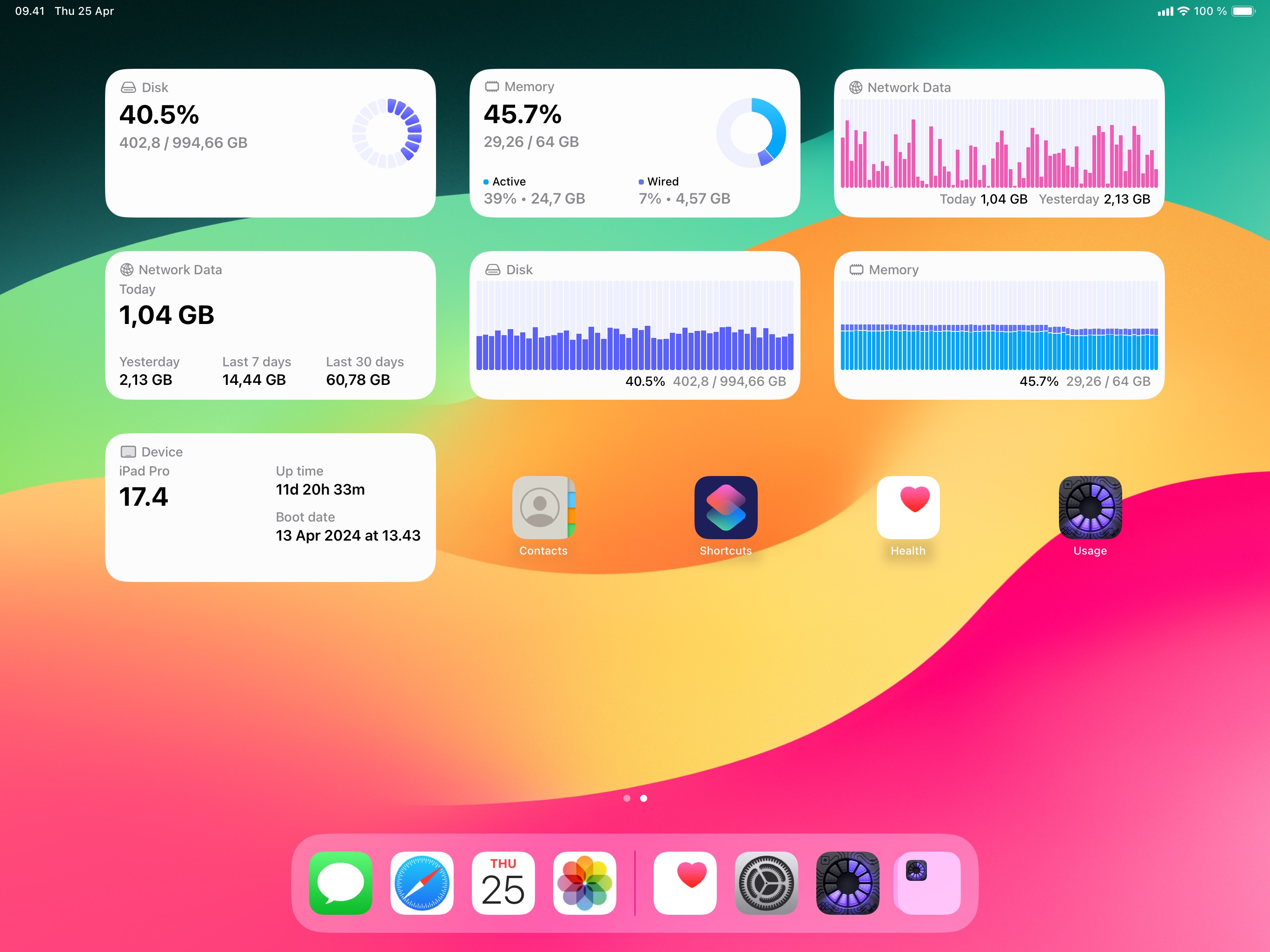Image resolution: width=1270 pixels, height=952 pixels.
Task: Launch the Usage app on home screen
Action: pos(1090,508)
